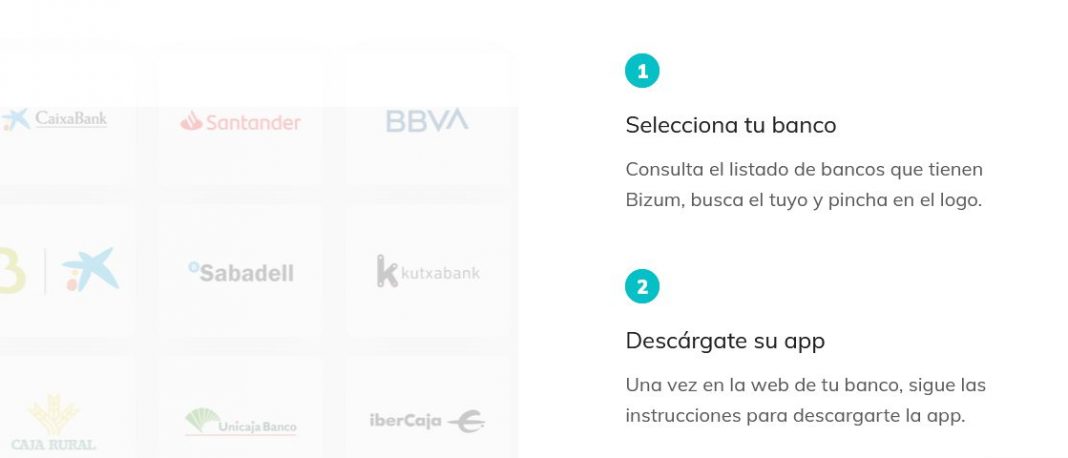The width and height of the screenshot is (1068, 458).
Task: Pick the Sabadell bank logo
Action: pyautogui.click(x=241, y=272)
